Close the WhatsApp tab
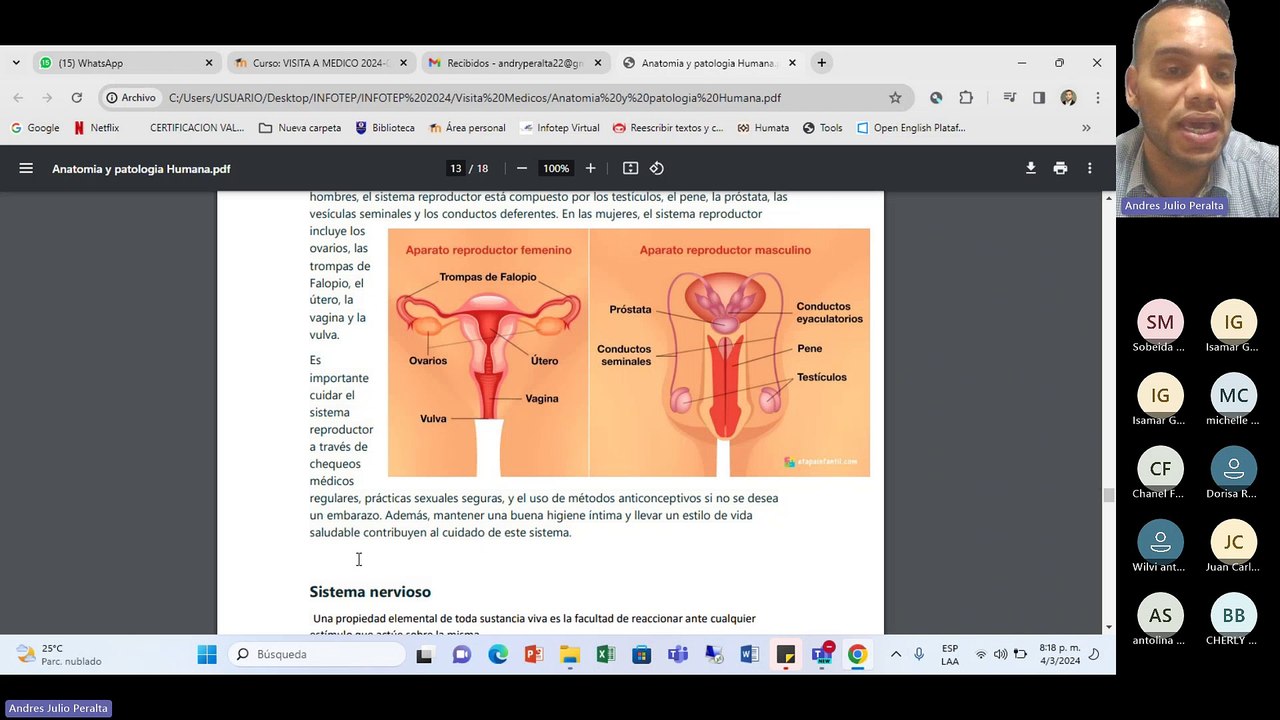The width and height of the screenshot is (1280, 720). coord(209,63)
